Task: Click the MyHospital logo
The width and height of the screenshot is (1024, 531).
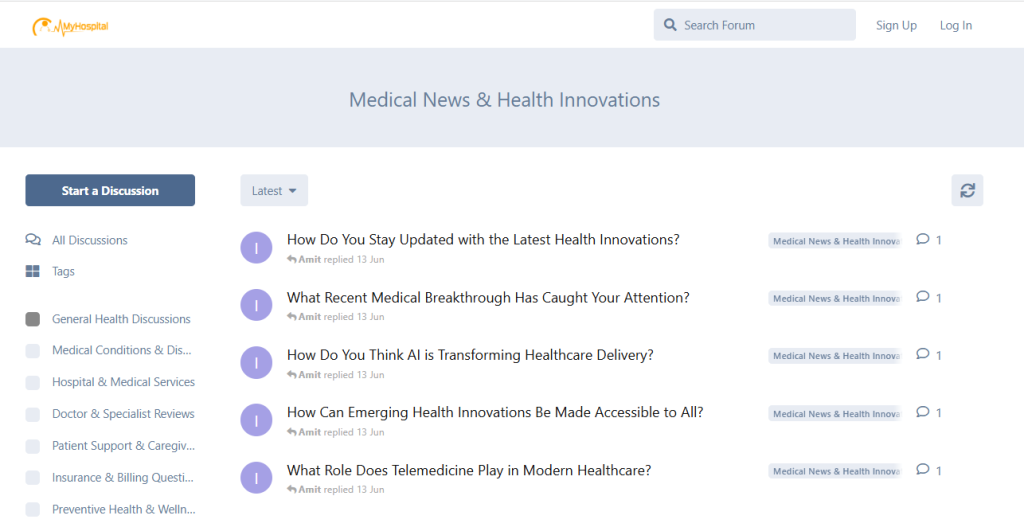Action: pyautogui.click(x=70, y=26)
